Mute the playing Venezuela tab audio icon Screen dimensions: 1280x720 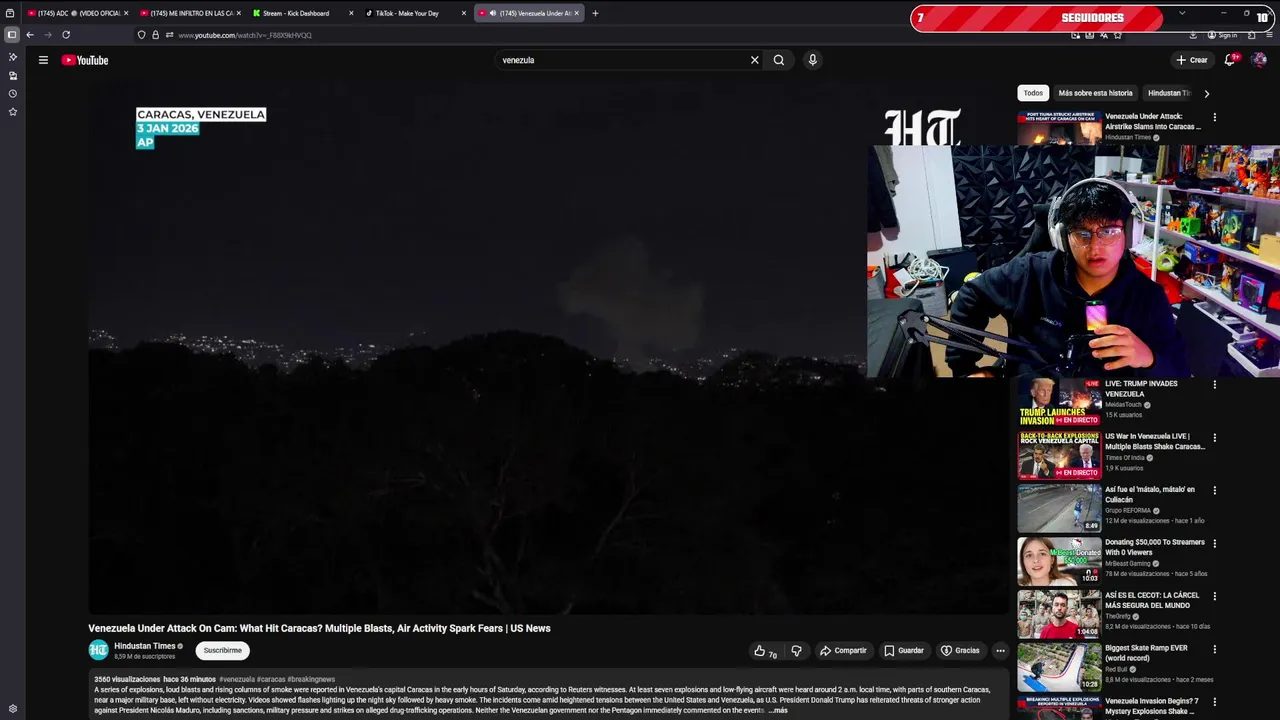pyautogui.click(x=493, y=13)
